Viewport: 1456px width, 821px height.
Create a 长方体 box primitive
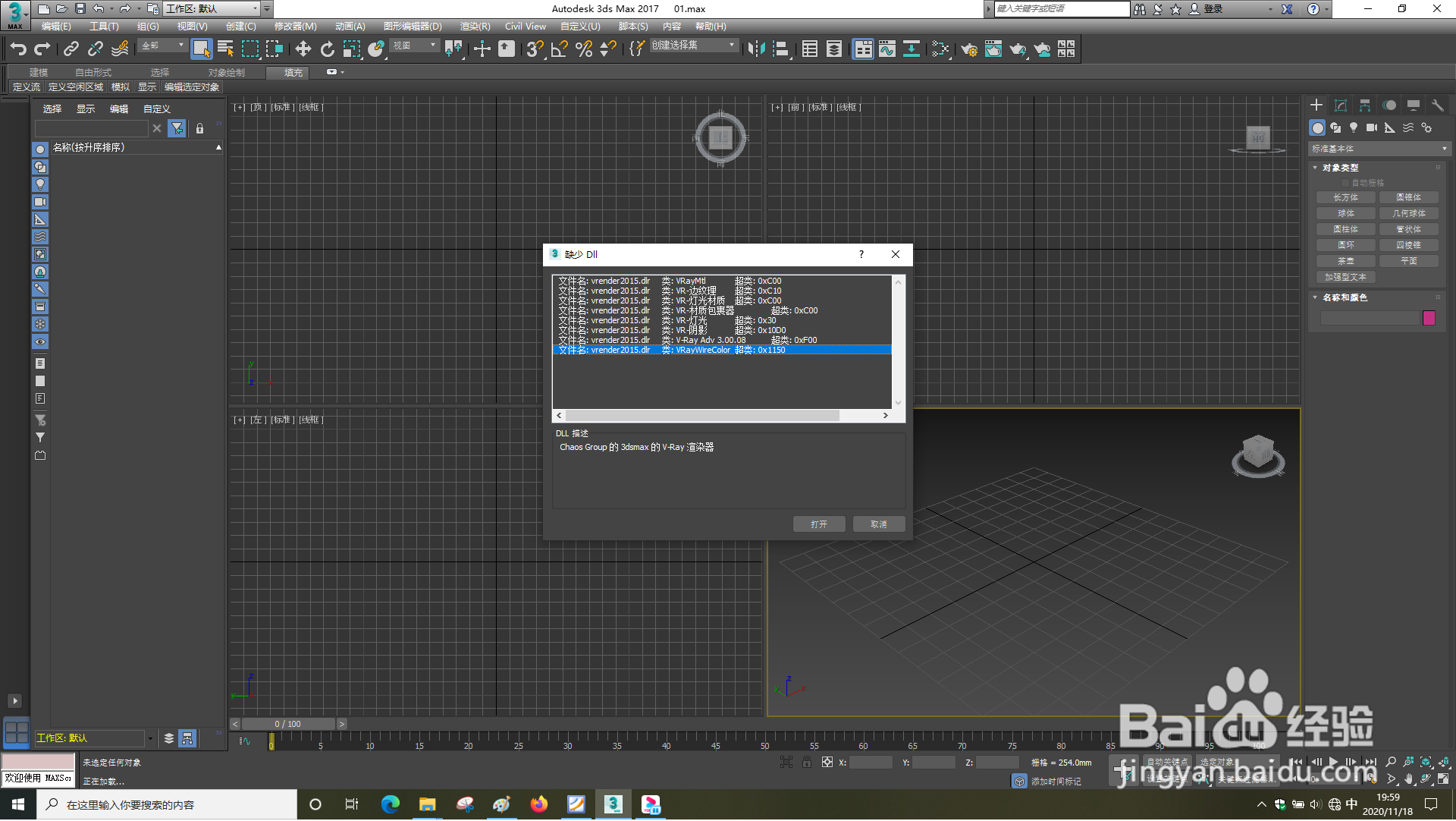point(1346,197)
